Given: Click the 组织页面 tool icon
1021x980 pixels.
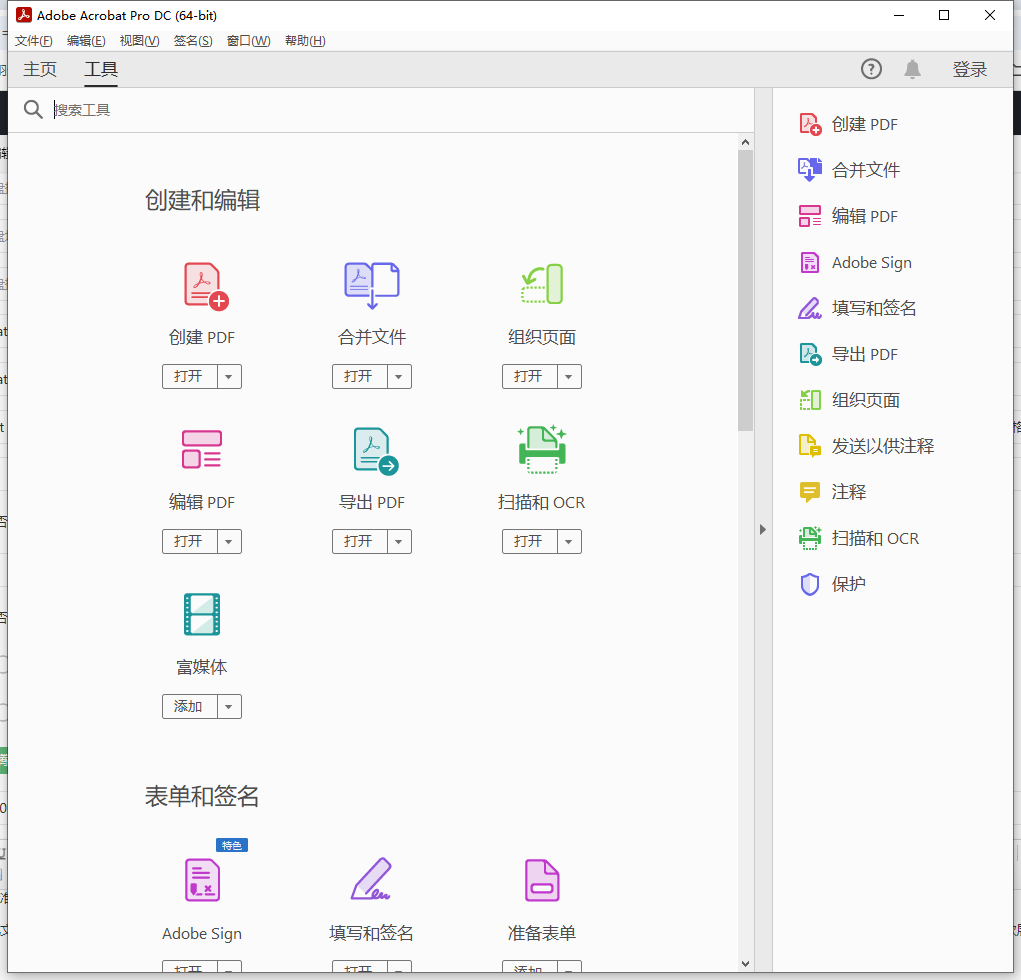Looking at the screenshot, I should (541, 285).
